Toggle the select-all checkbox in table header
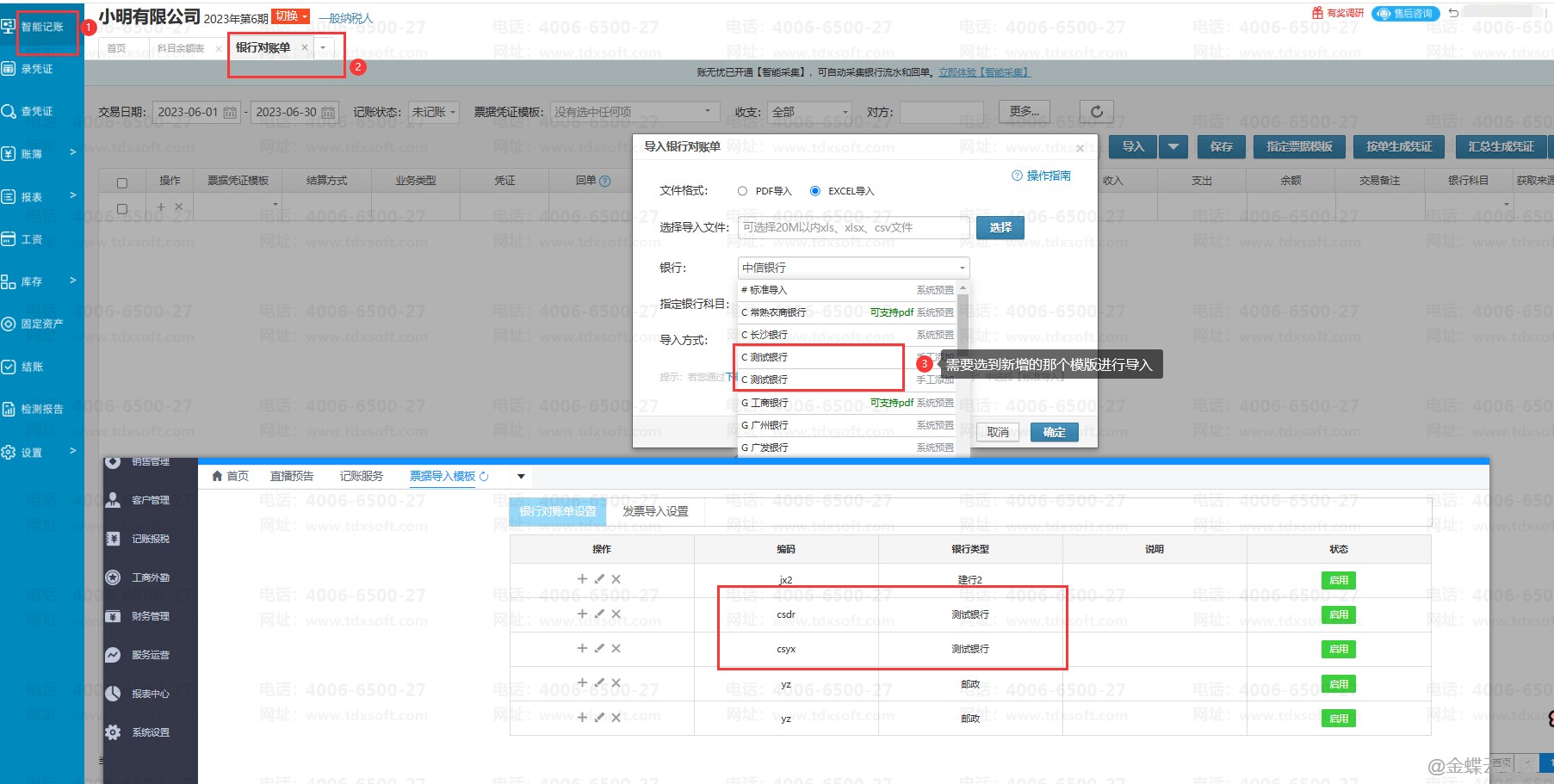The width and height of the screenshot is (1554, 784). (122, 182)
